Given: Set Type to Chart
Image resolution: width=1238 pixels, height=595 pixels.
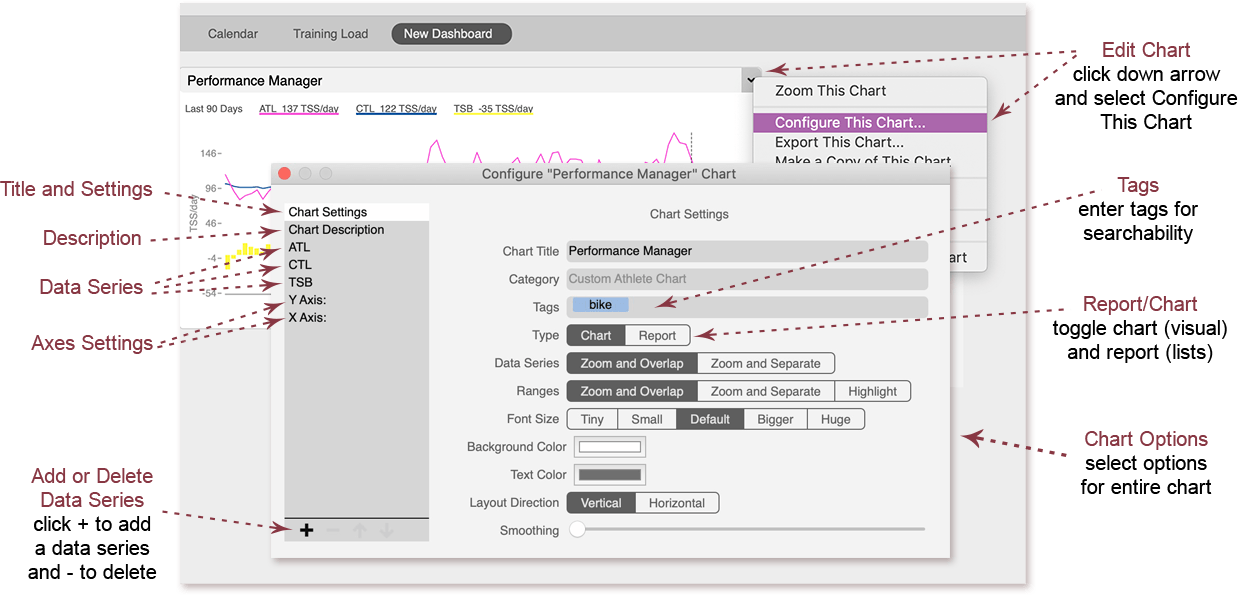Looking at the screenshot, I should click(x=596, y=335).
